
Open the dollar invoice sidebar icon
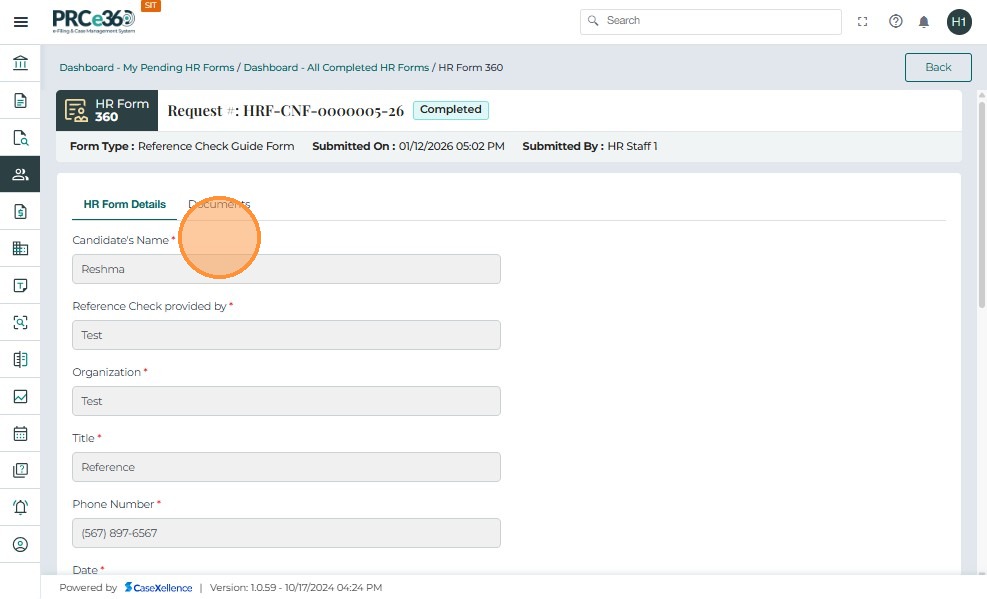tap(20, 211)
